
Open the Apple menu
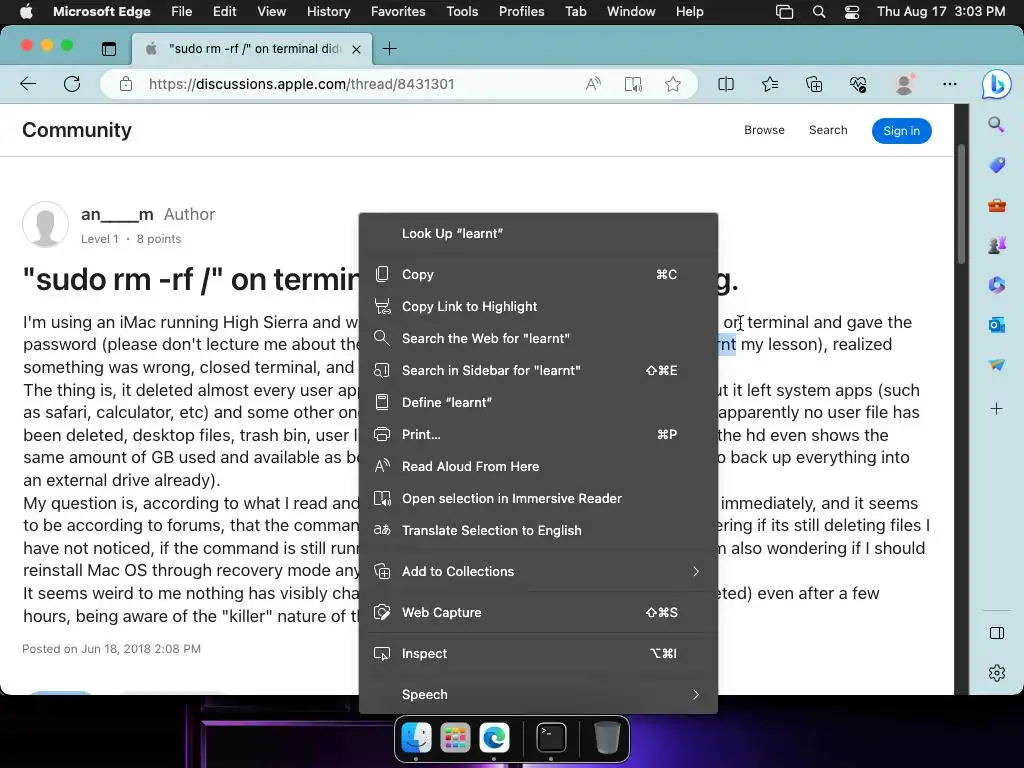[26, 12]
